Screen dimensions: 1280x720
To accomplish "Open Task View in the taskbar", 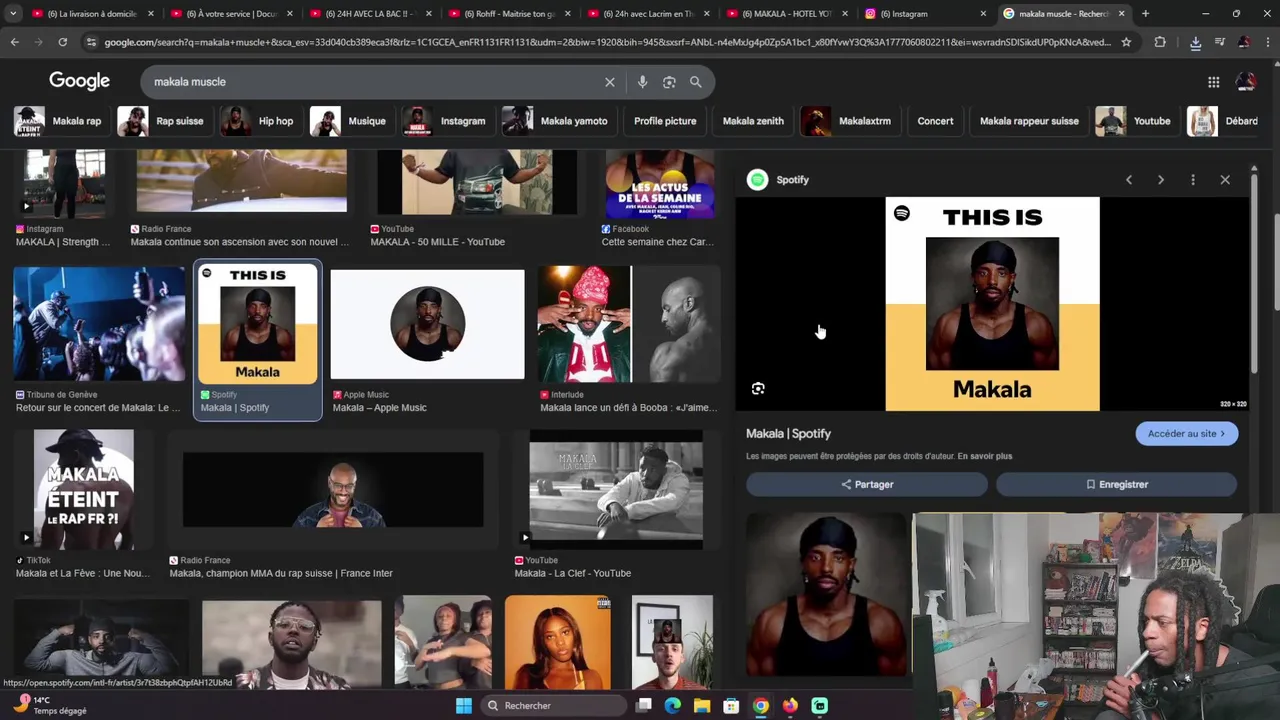I will 644,706.
